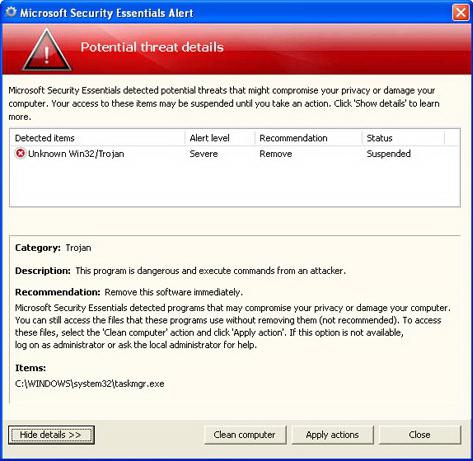The height and width of the screenshot is (461, 473).
Task: Click the Detected items column header
Action: click(x=98, y=138)
